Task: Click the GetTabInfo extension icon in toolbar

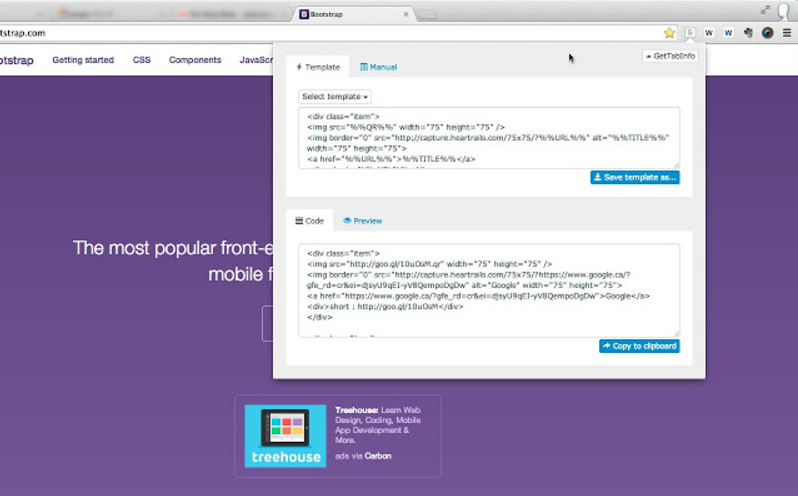Action: tap(690, 33)
